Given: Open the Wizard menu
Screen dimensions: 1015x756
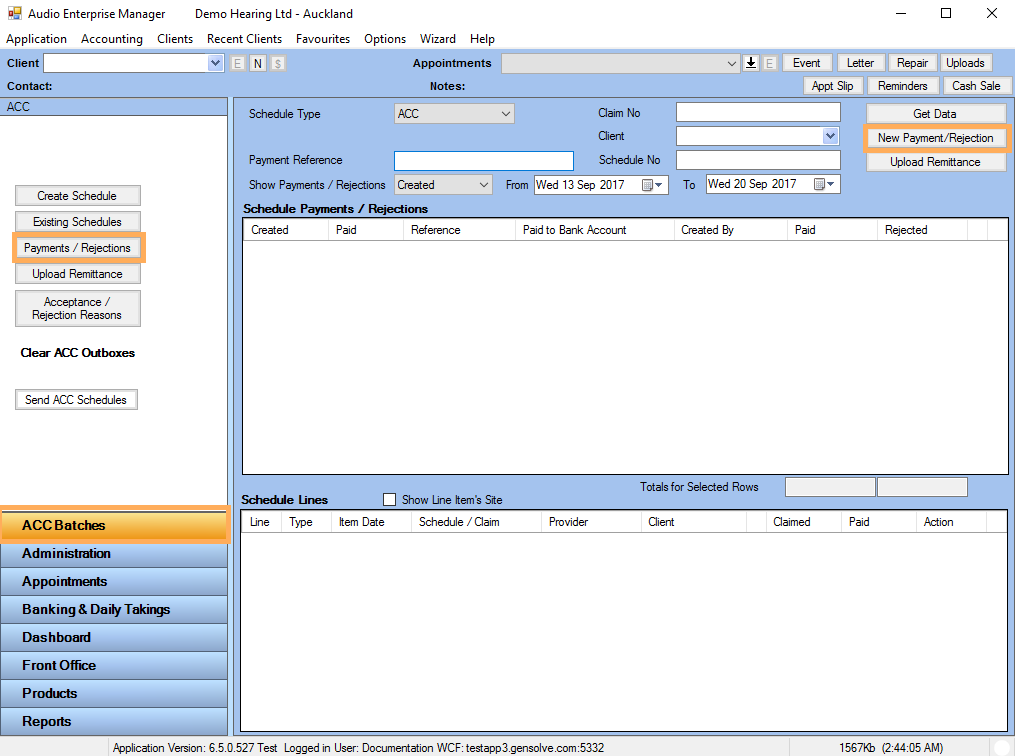Looking at the screenshot, I should [x=438, y=39].
